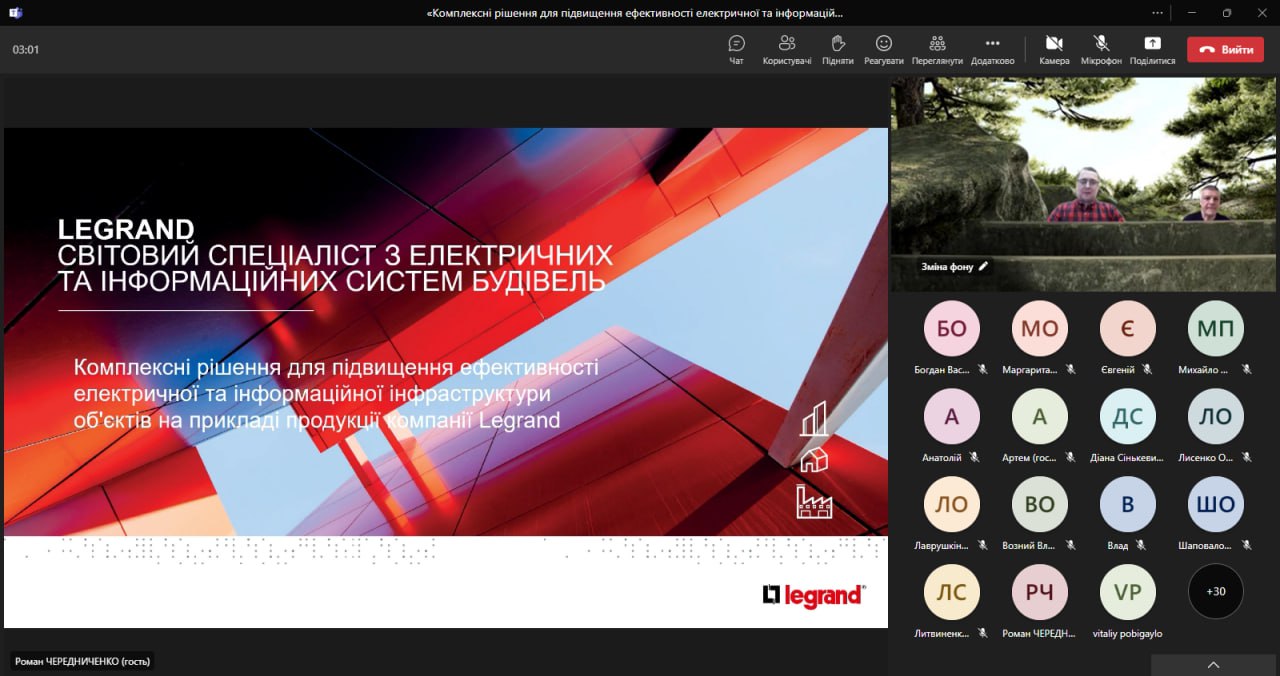The width and height of the screenshot is (1280, 676).
Task: Open the title bar three-dots menu
Action: click(1158, 13)
